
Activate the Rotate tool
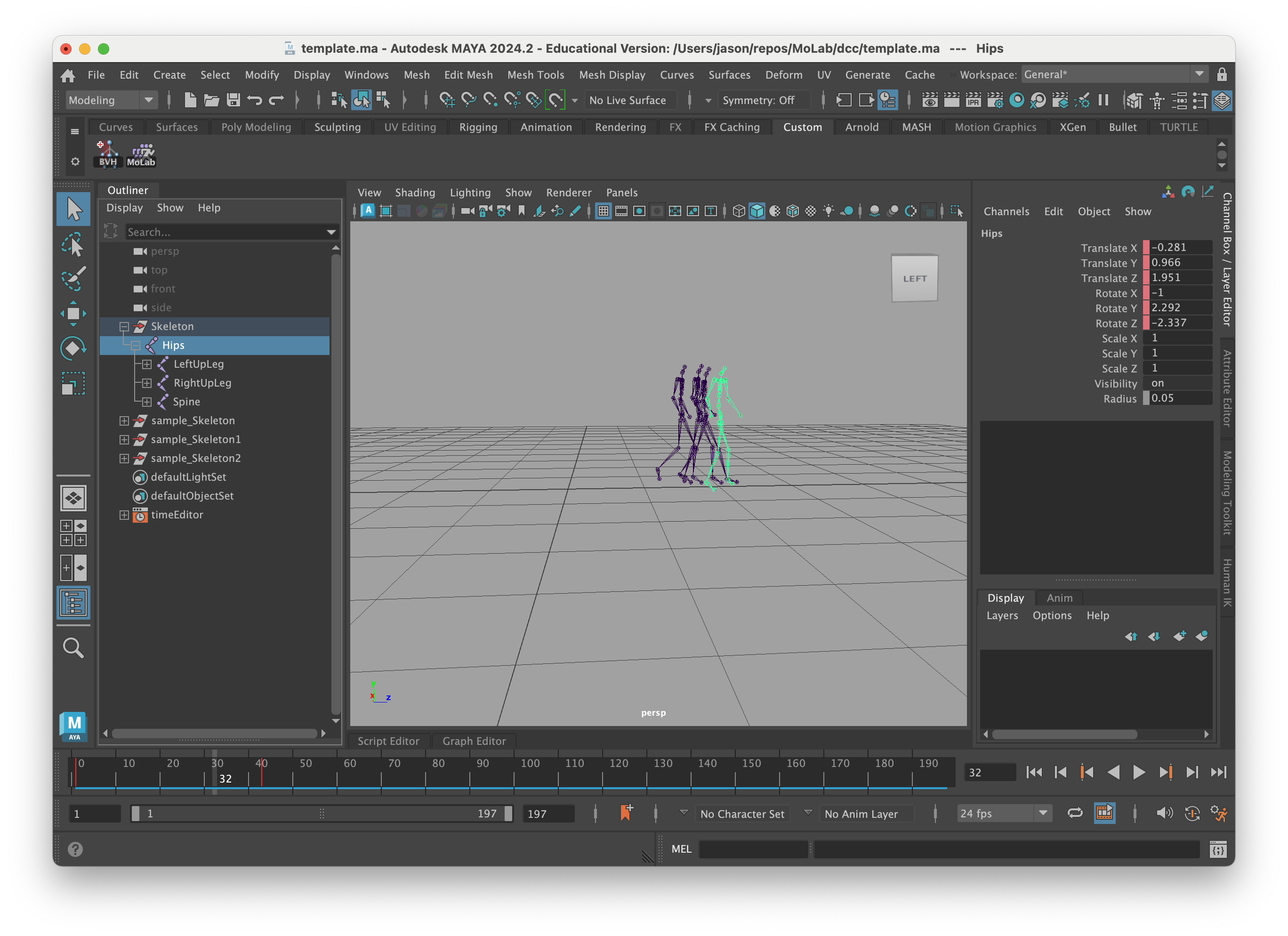point(73,348)
